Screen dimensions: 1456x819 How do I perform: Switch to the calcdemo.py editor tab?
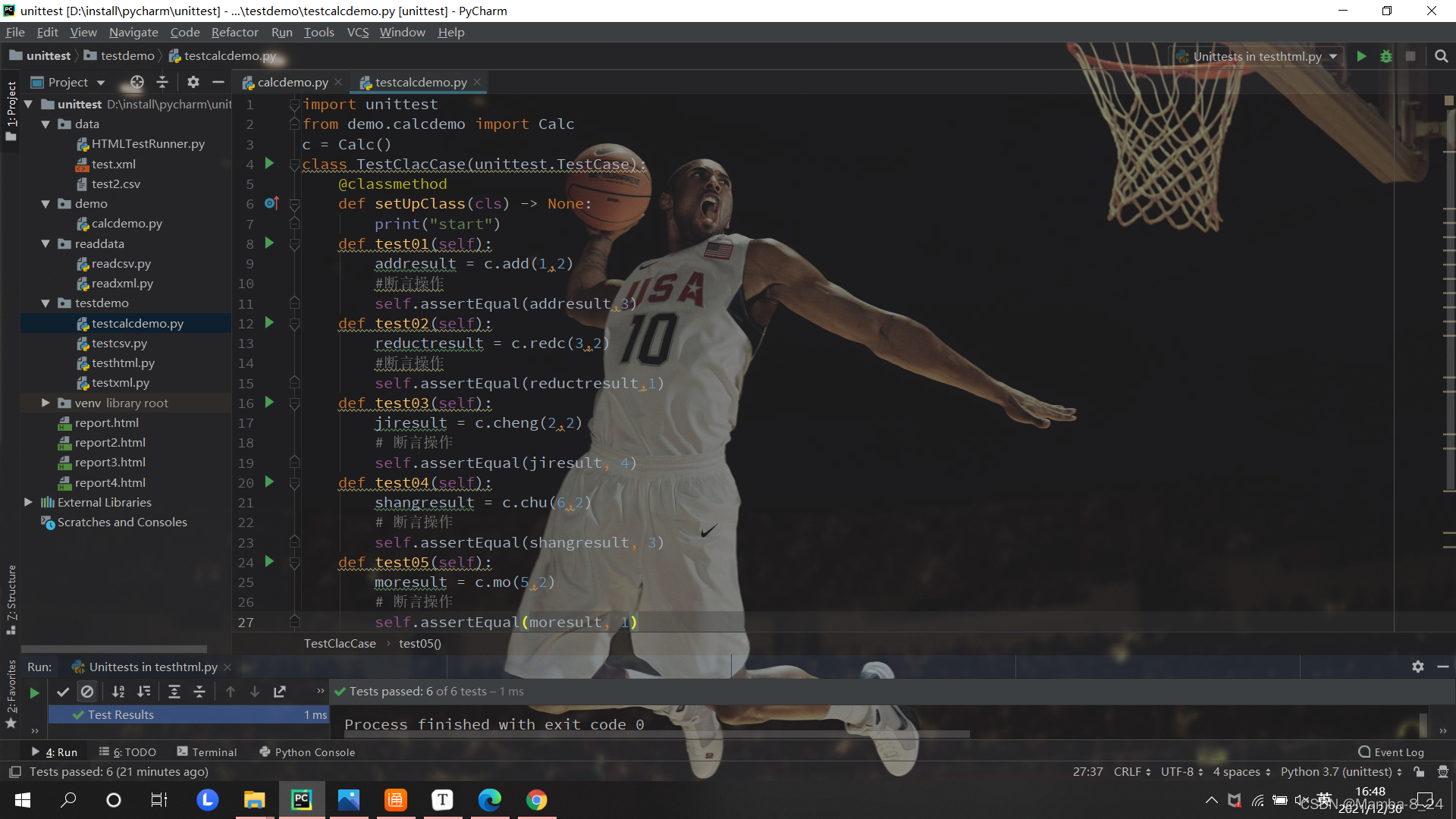pos(292,82)
